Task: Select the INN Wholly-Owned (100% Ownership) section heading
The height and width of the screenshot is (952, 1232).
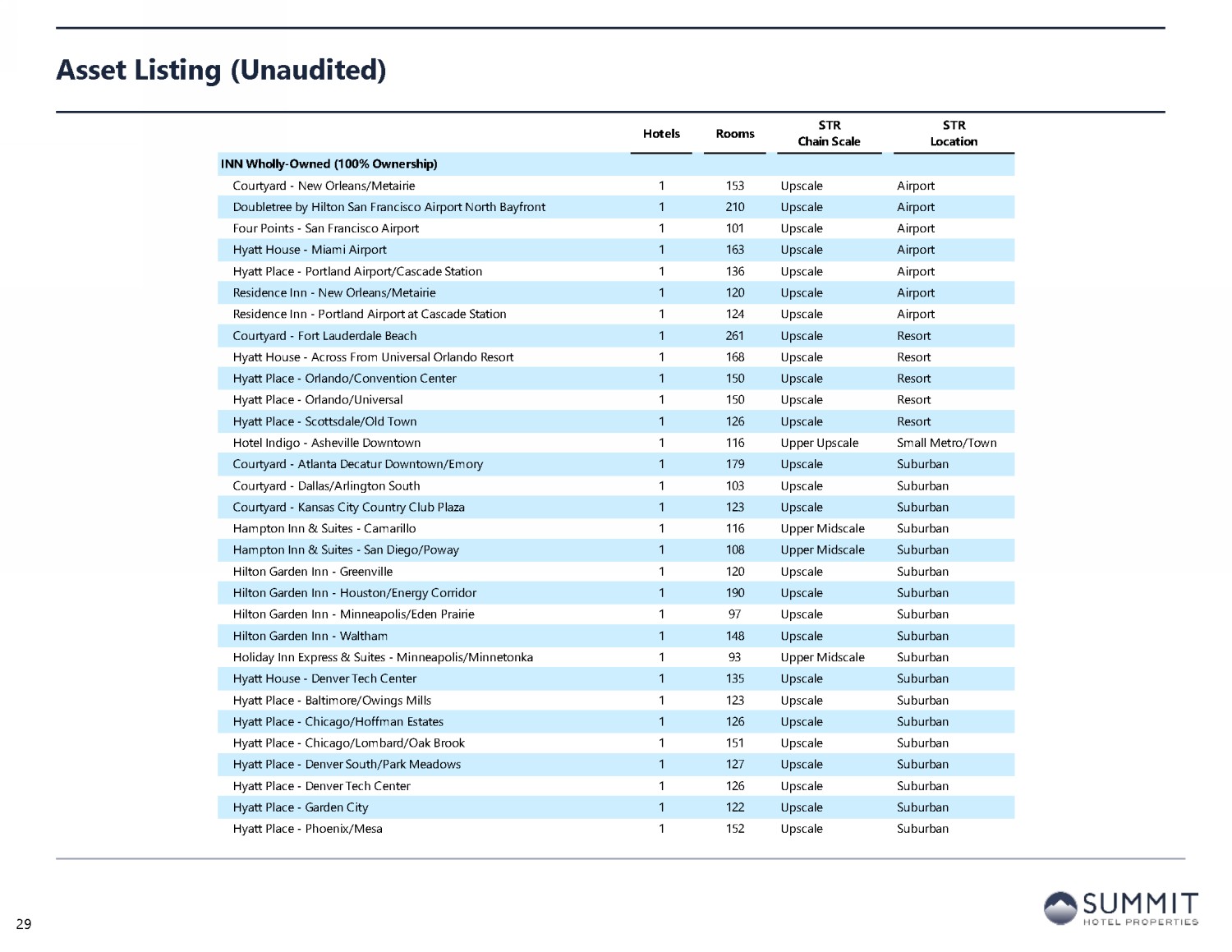Action: [x=329, y=164]
